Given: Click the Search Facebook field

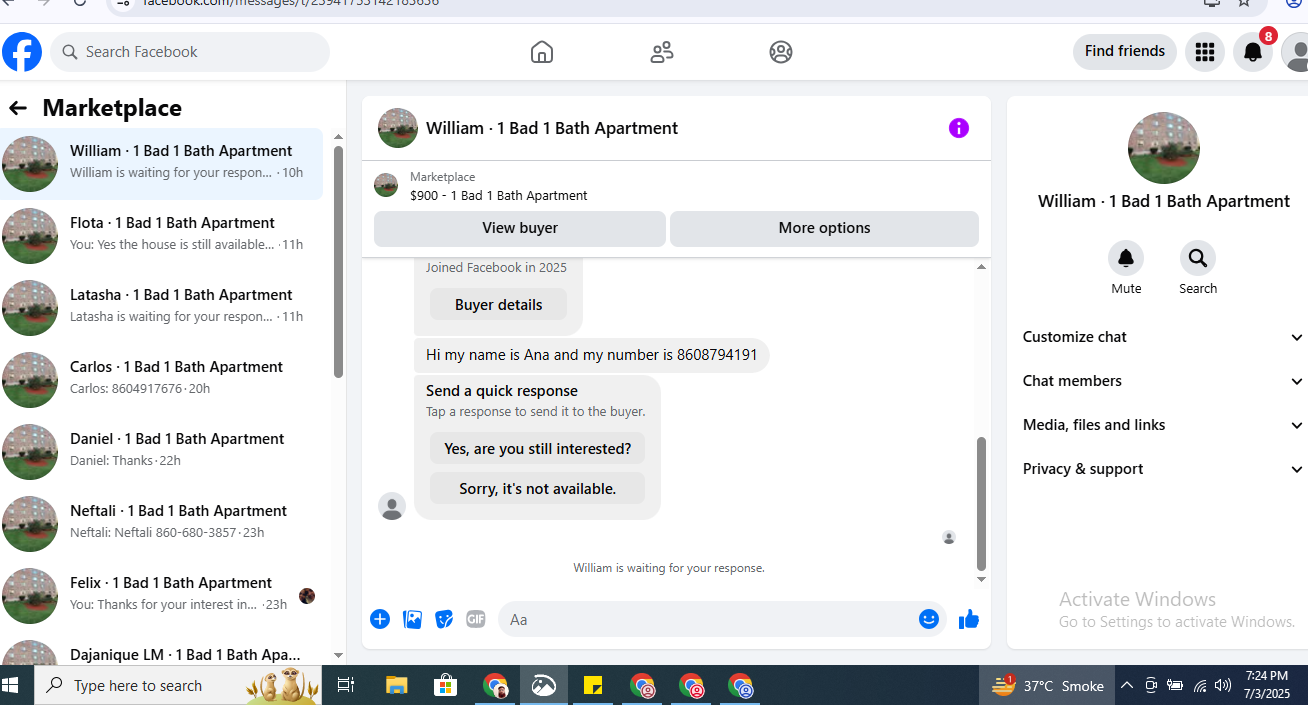Looking at the screenshot, I should (x=190, y=52).
